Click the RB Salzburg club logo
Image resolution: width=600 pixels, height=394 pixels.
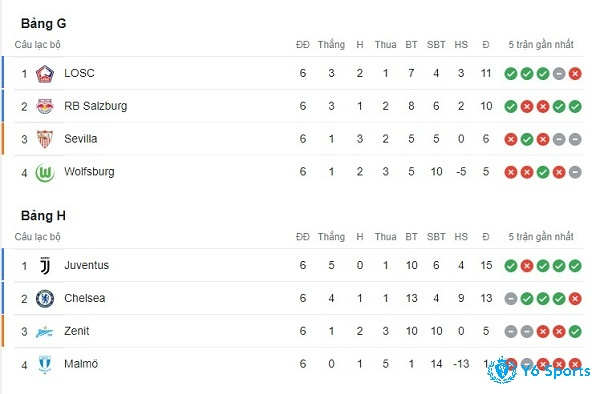point(45,106)
